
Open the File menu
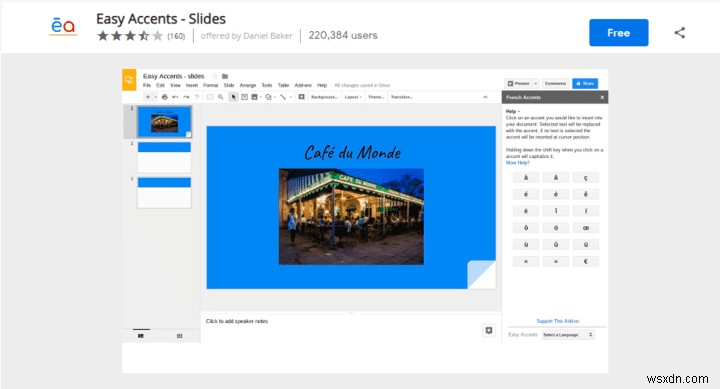click(147, 85)
